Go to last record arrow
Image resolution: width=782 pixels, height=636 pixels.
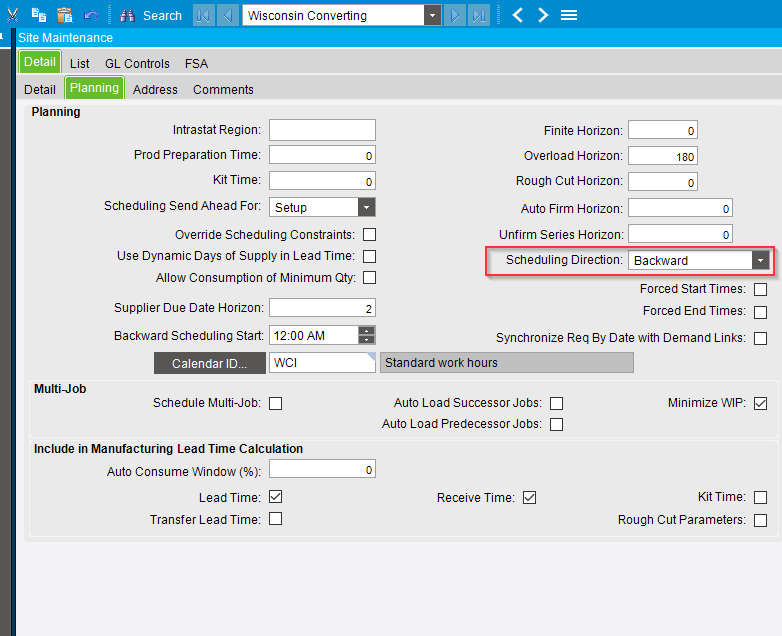point(479,15)
